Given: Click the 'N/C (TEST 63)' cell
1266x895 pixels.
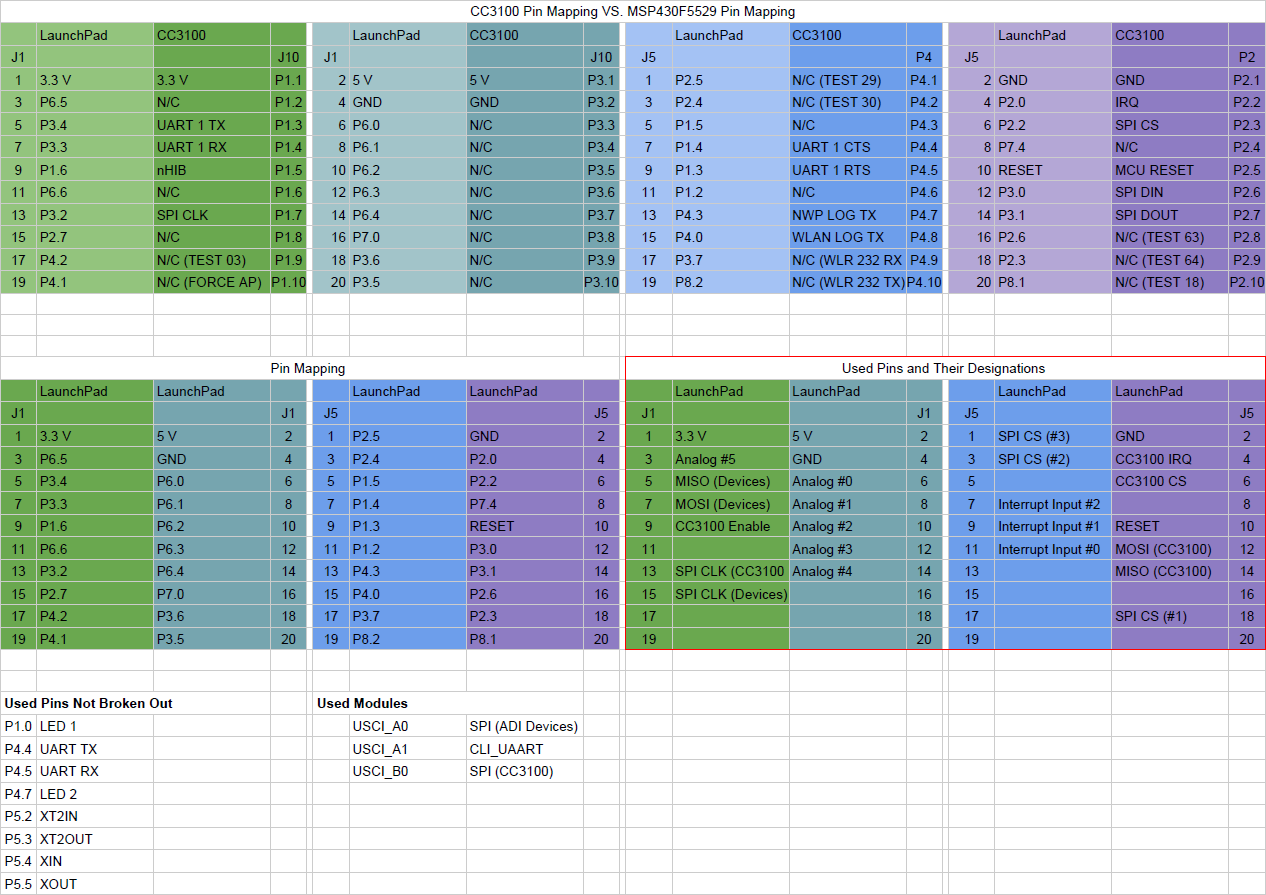Looking at the screenshot, I should point(1170,237).
